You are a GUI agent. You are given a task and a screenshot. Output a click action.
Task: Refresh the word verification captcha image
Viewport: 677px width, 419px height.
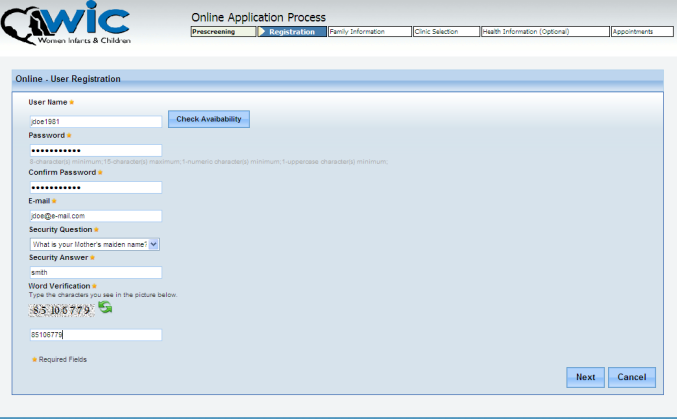[105, 308]
